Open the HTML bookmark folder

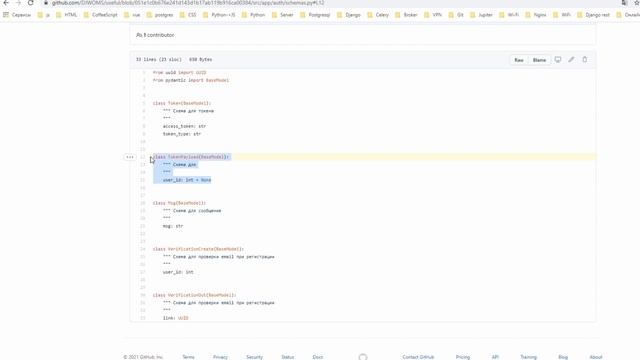(x=67, y=15)
